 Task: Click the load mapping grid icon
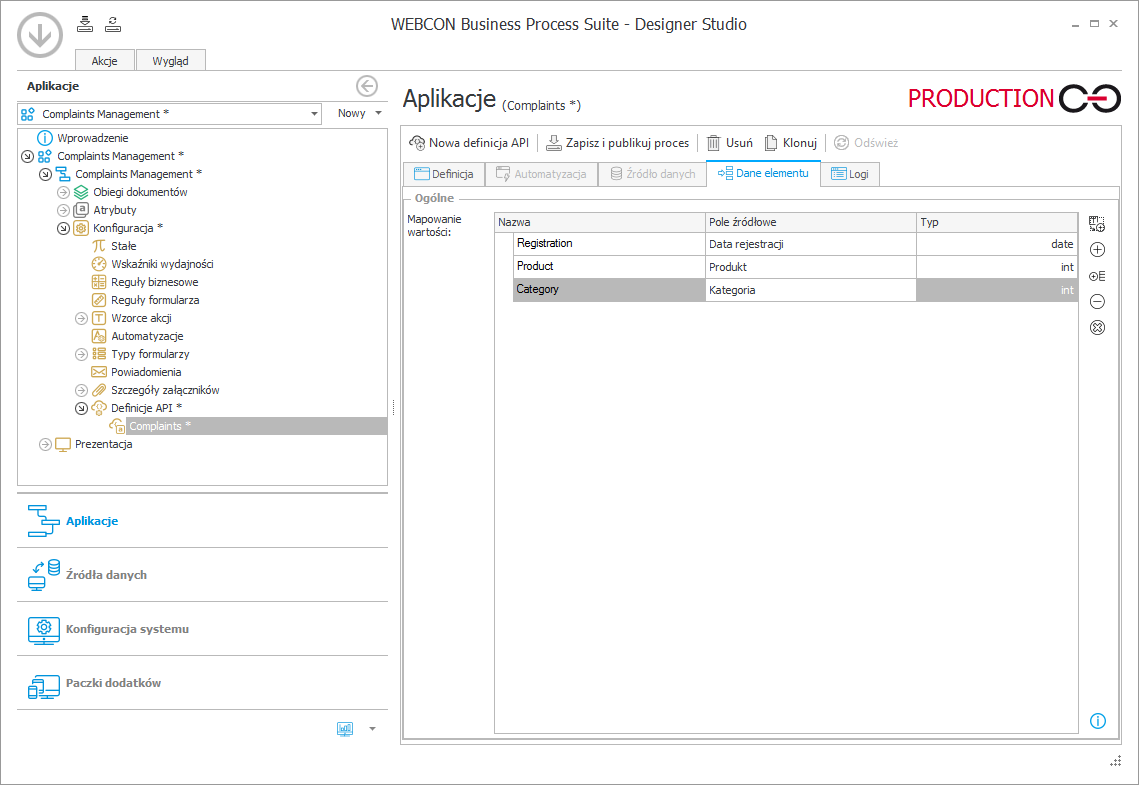[1098, 224]
